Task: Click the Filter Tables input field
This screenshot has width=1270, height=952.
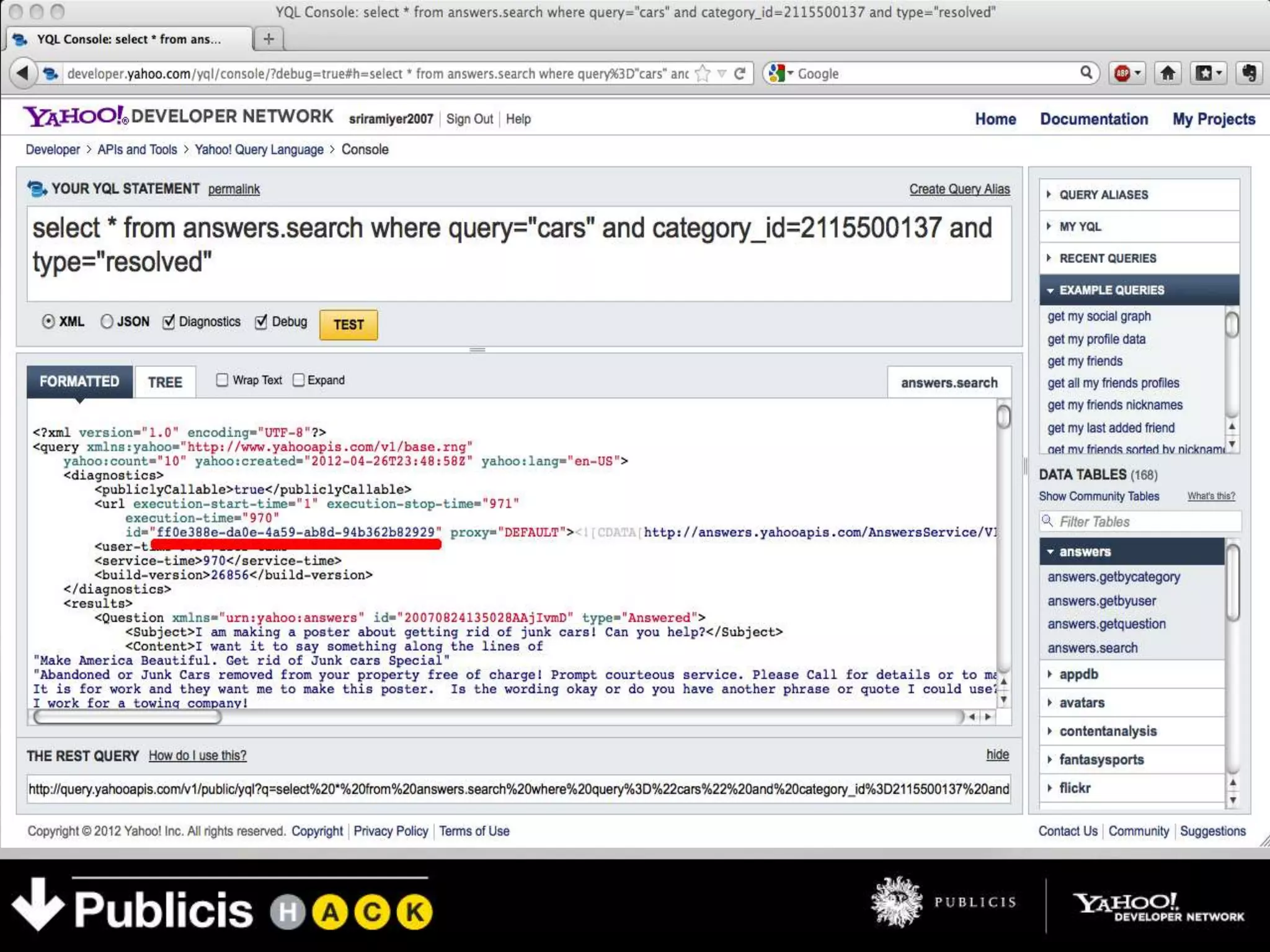Action: point(1140,522)
